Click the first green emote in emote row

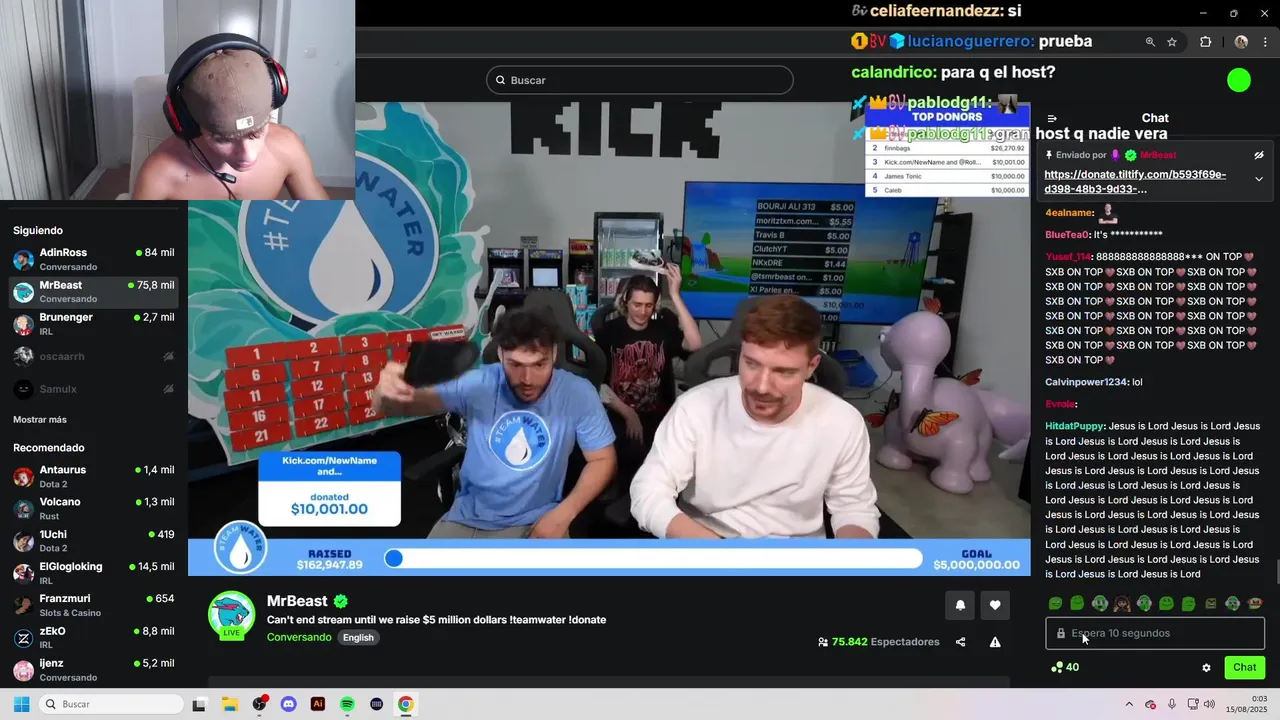click(x=1055, y=603)
